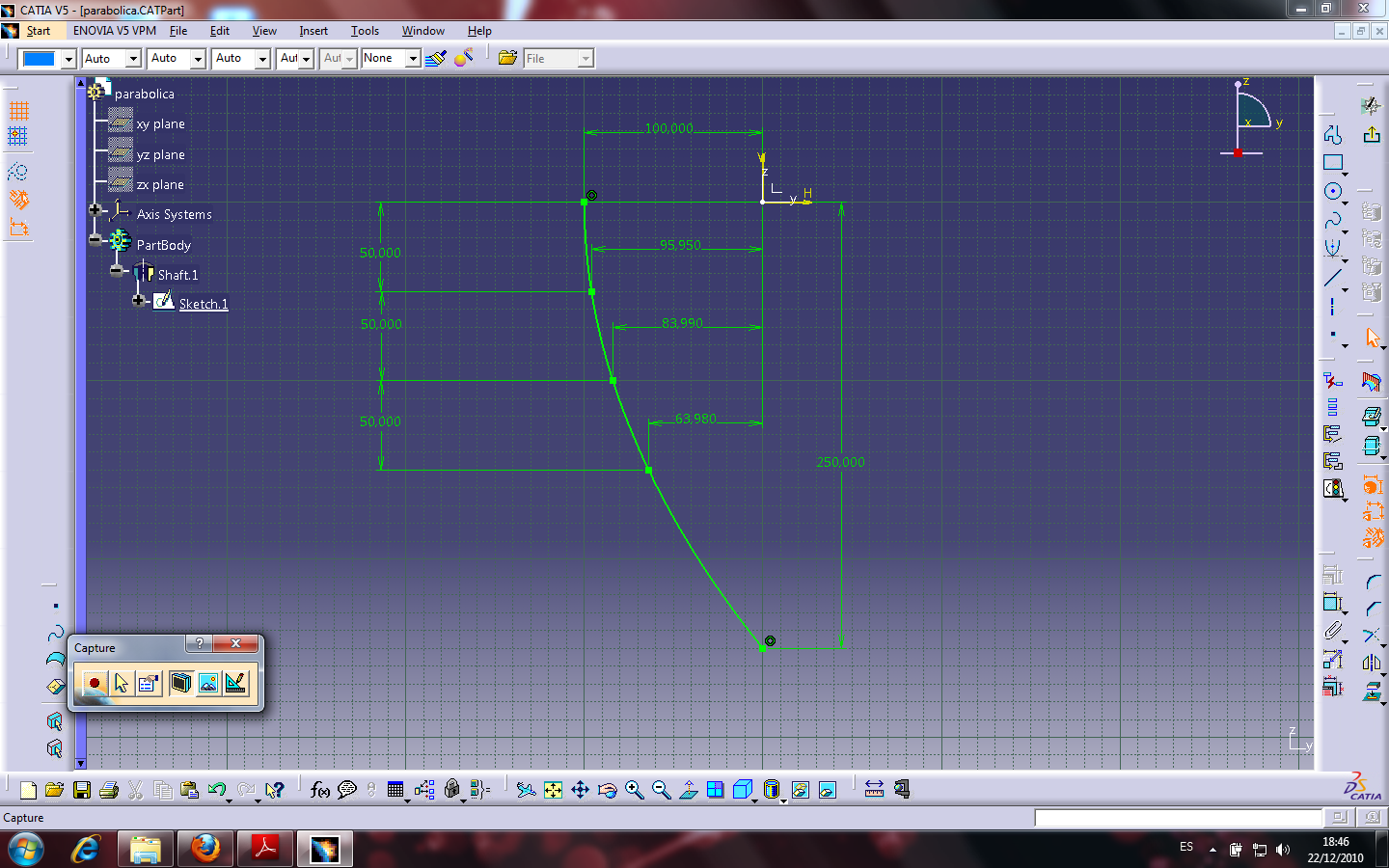The height and width of the screenshot is (868, 1389).
Task: Open the Tools menu
Action: (x=365, y=31)
